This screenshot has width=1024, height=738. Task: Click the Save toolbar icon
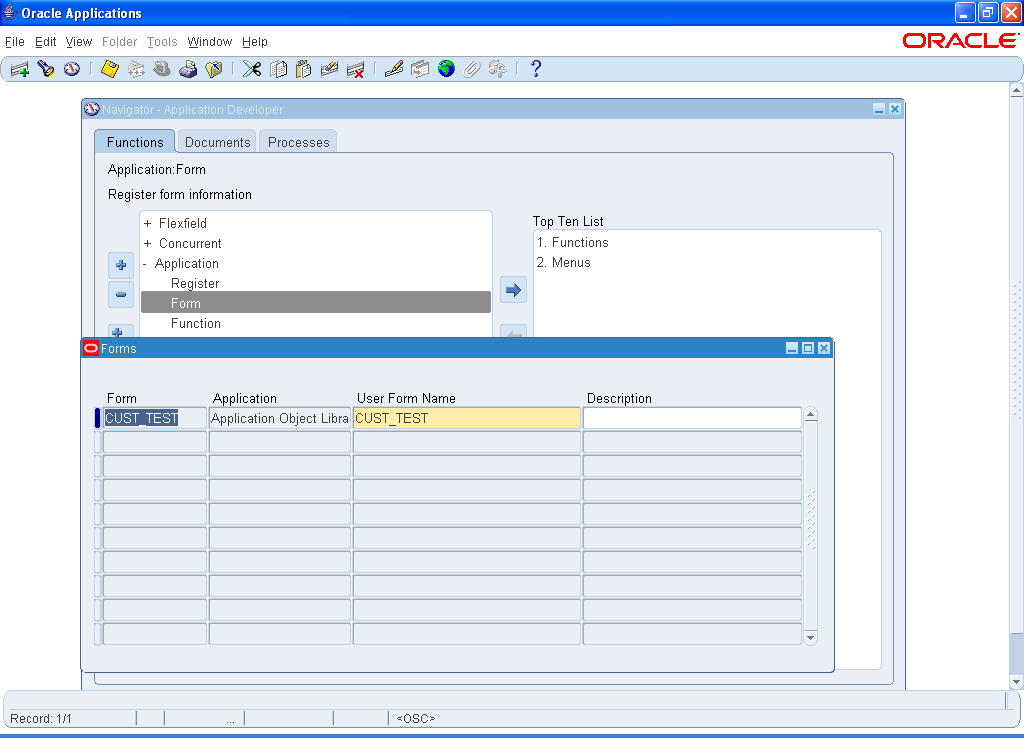(110, 69)
